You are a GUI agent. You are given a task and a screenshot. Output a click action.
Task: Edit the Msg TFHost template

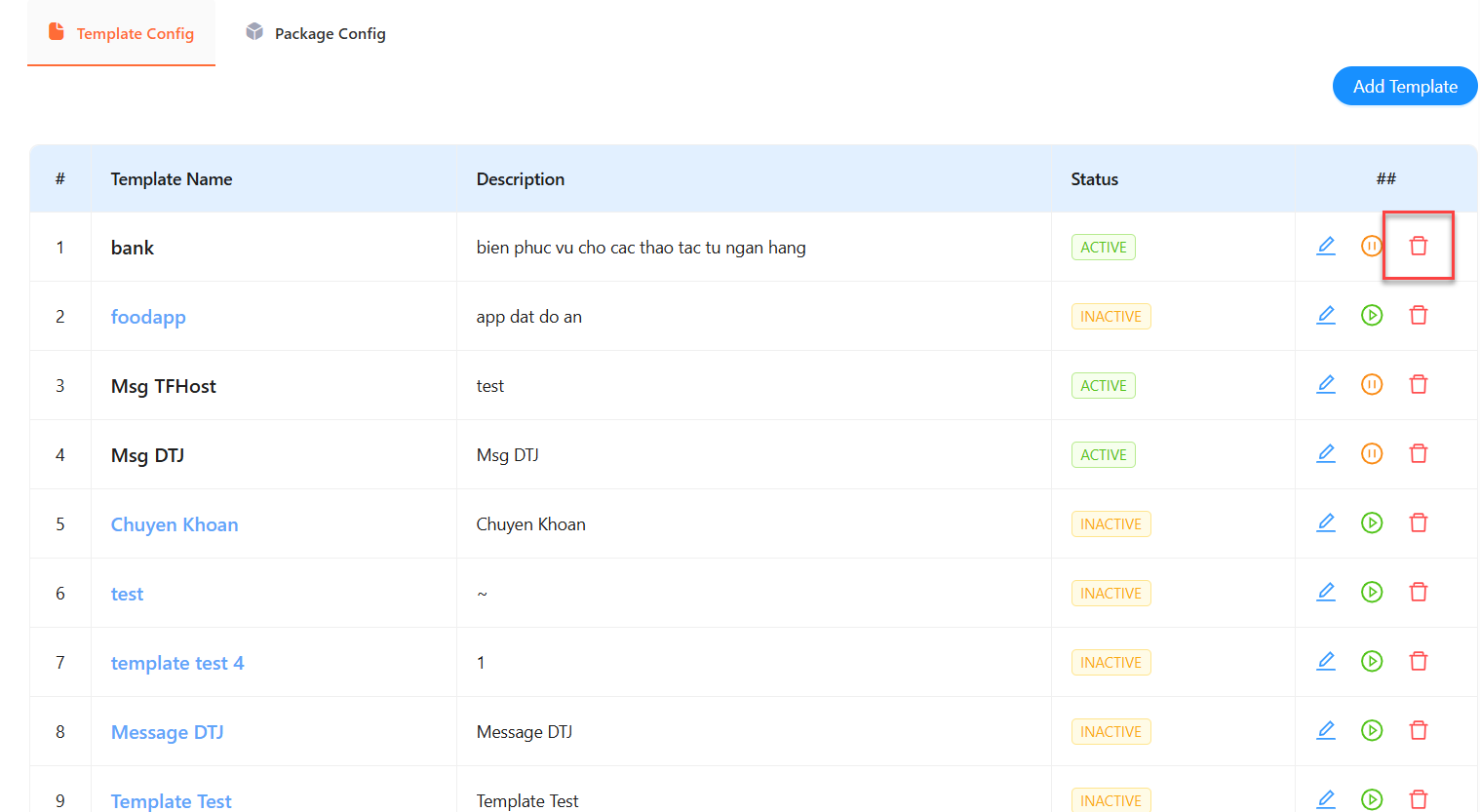1326,384
